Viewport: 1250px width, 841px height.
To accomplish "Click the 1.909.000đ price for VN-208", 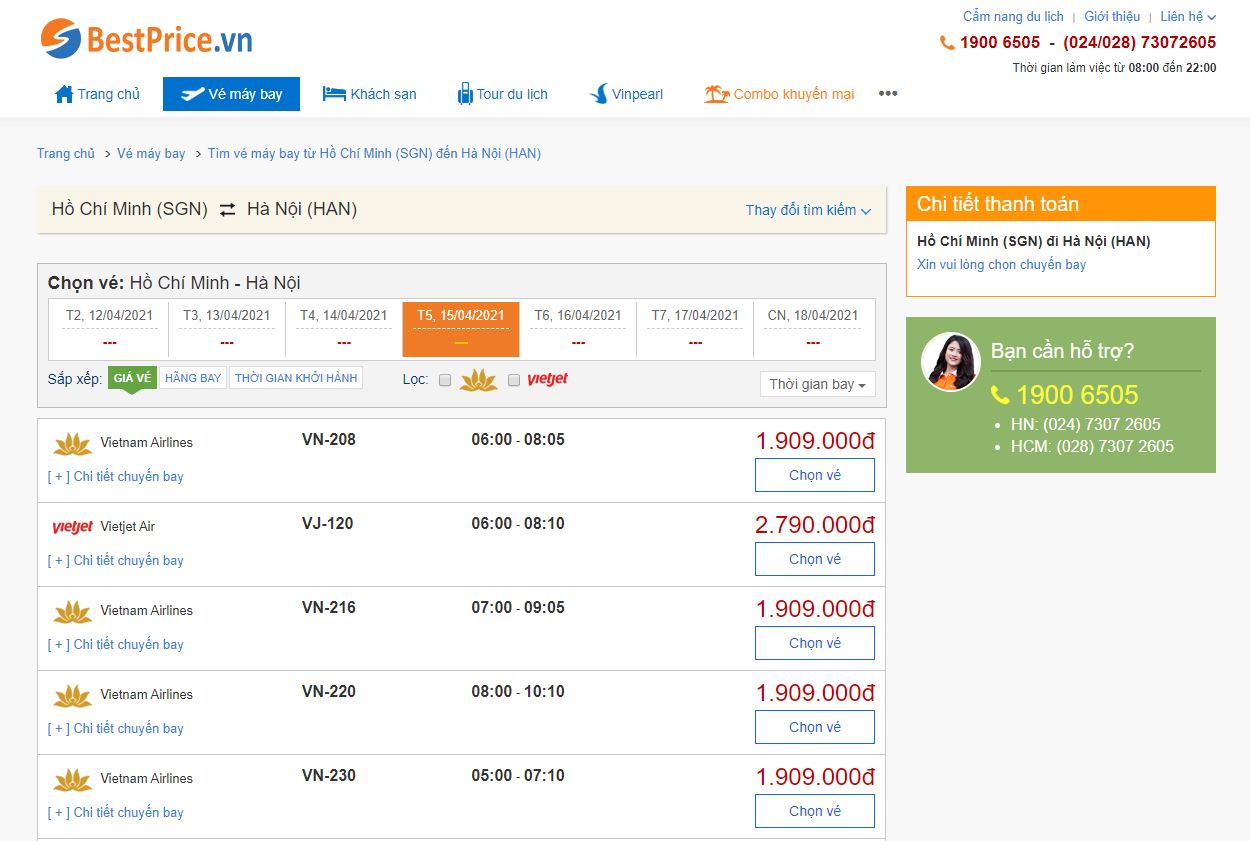I will 815,441.
